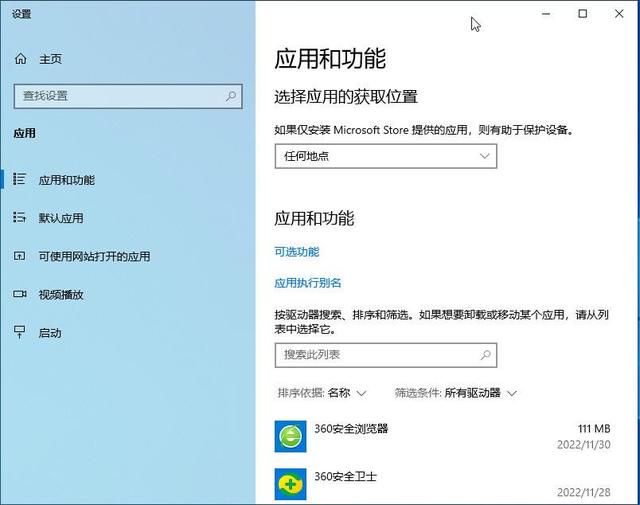The width and height of the screenshot is (640, 505).
Task: Open the 可选功能 link
Action: pos(297,252)
